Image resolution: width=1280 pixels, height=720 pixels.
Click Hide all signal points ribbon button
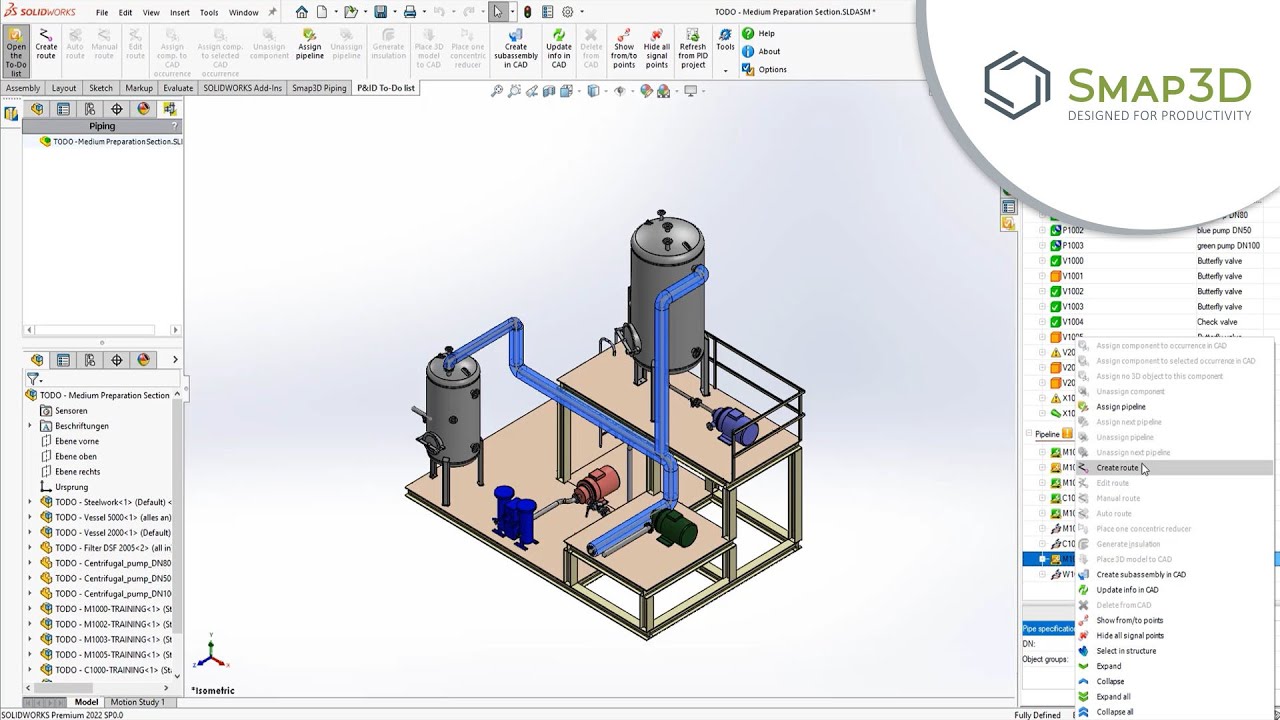click(x=657, y=49)
